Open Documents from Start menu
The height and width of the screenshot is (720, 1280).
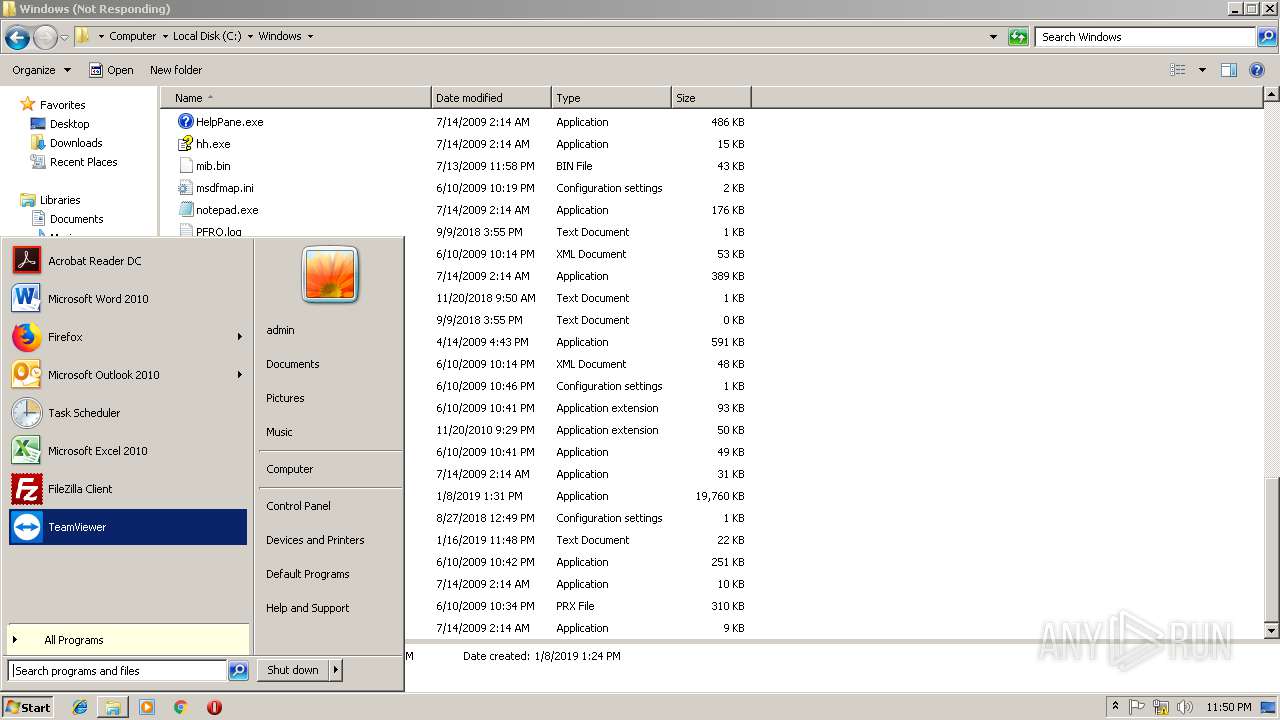[293, 364]
